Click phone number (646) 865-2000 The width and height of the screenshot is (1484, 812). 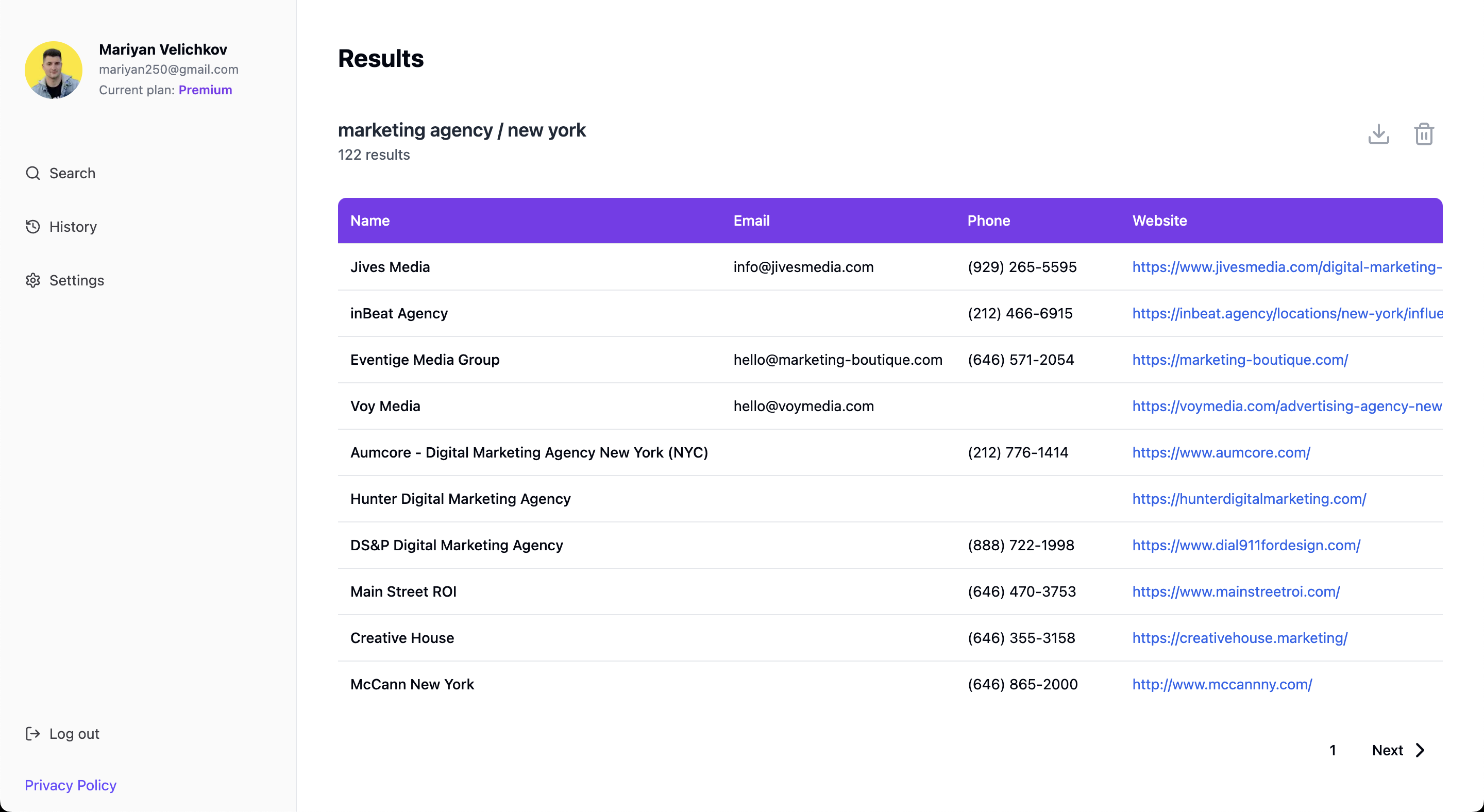point(1022,684)
